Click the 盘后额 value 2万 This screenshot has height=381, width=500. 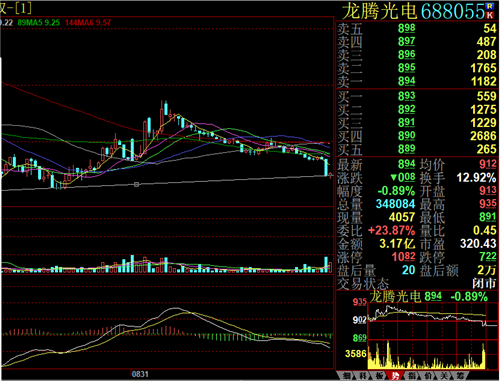point(487,270)
